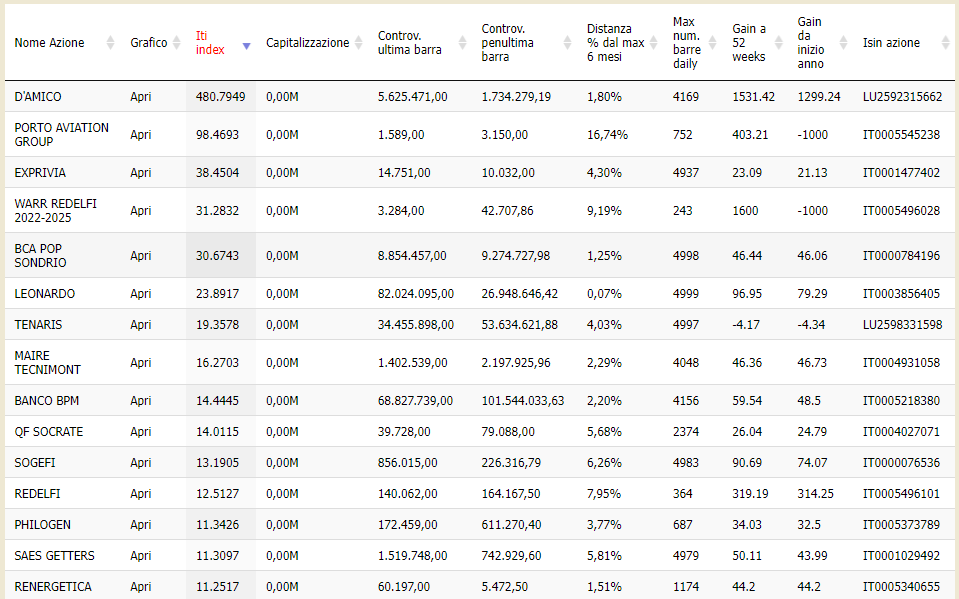Click sort arrows beside Controv. ultima barra
This screenshot has width=959, height=599.
[462, 43]
